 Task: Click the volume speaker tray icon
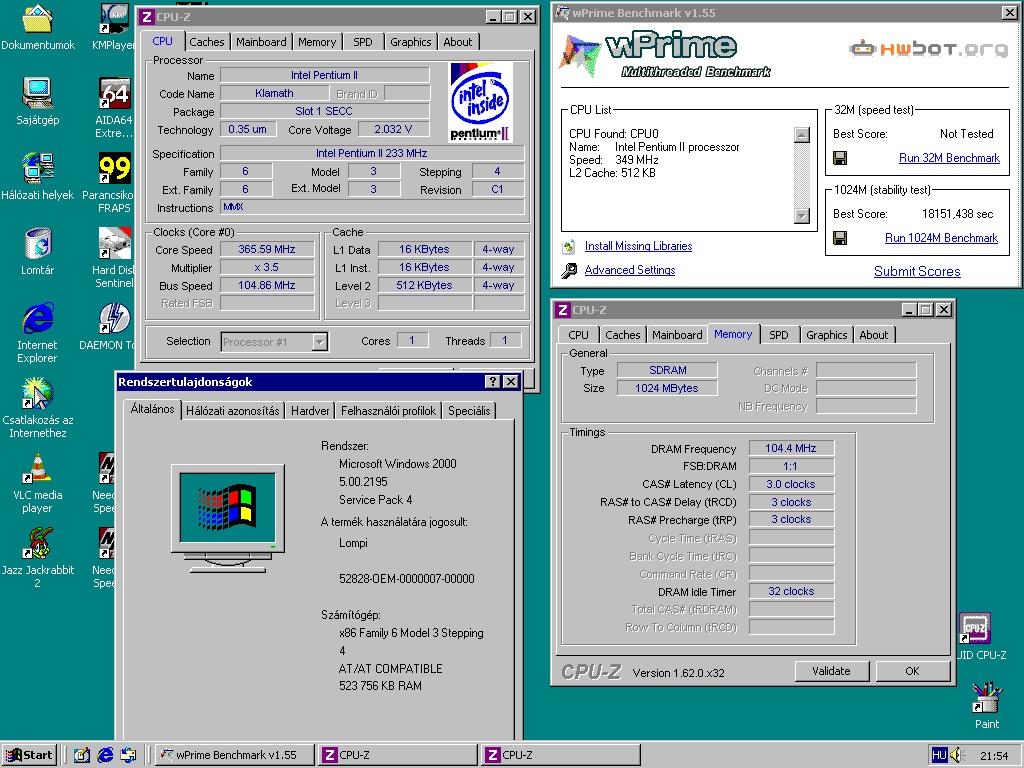(x=956, y=755)
